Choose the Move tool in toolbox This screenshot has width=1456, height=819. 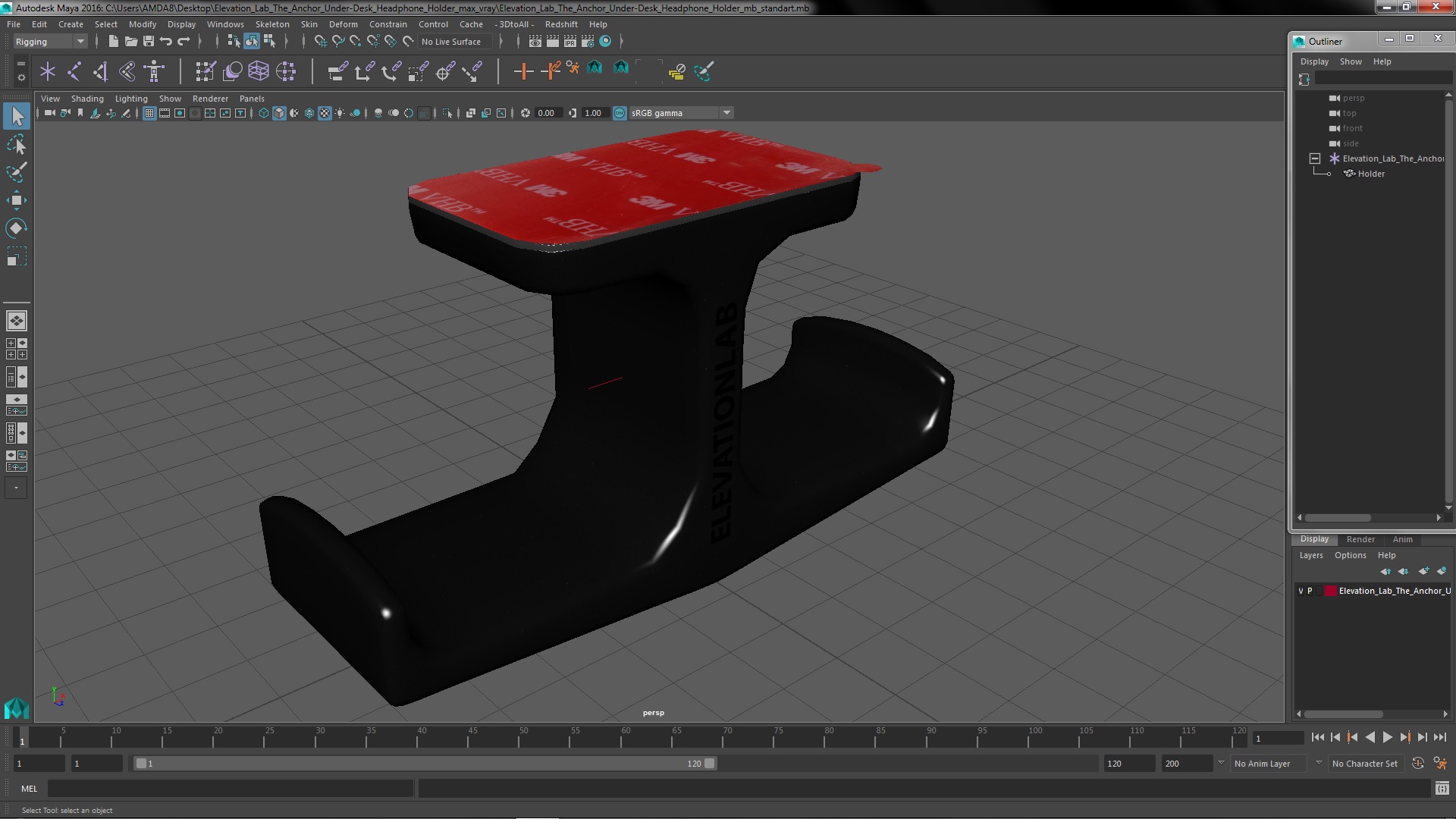[x=17, y=200]
